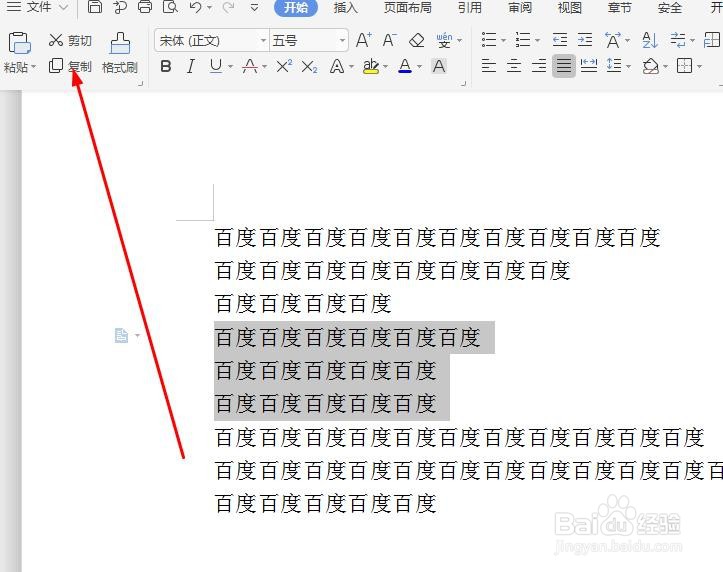
Task: Click the 粘贴 paste clipboard icon
Action: (x=19, y=43)
